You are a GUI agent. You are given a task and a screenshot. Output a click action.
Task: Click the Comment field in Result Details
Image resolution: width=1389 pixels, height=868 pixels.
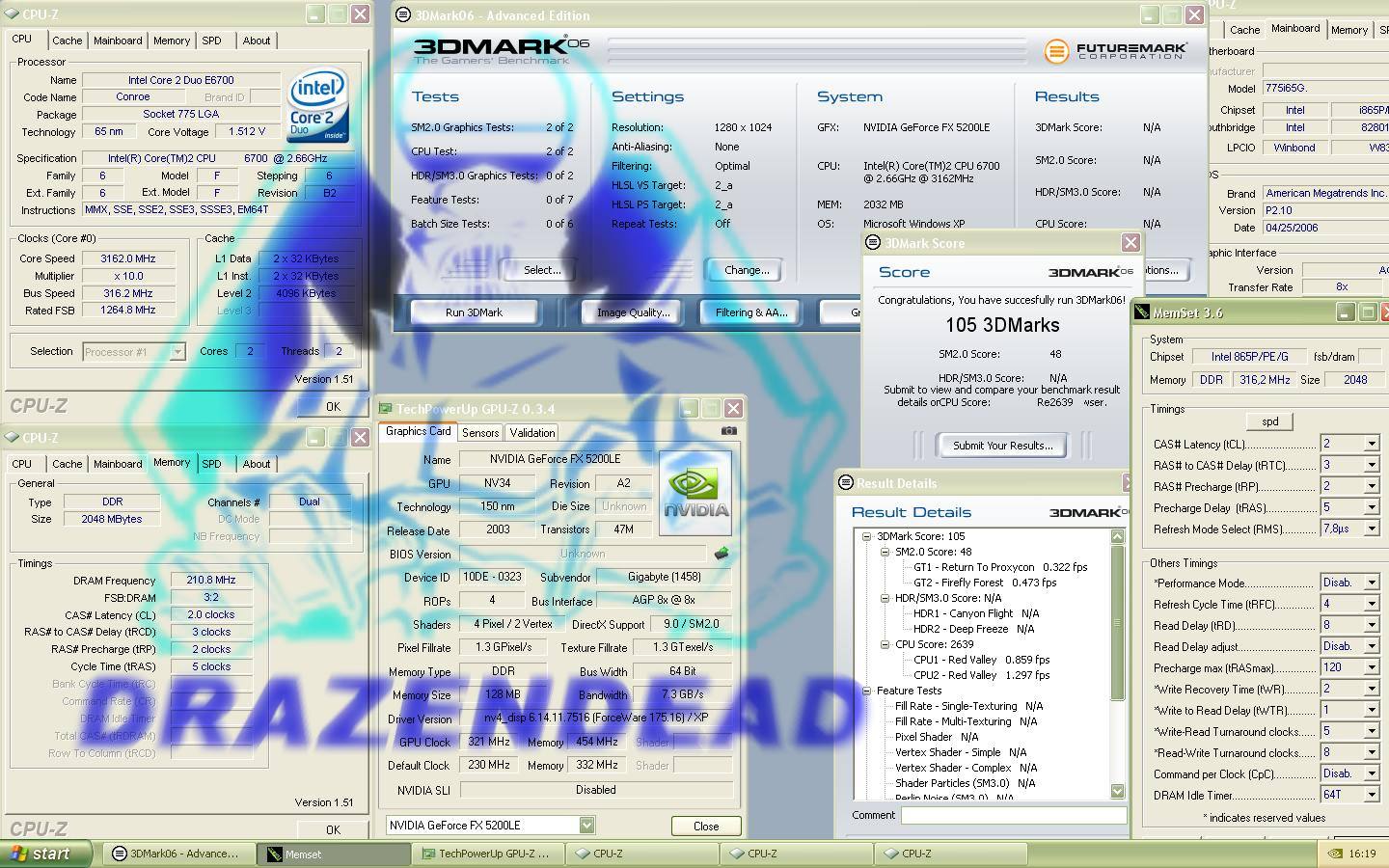click(x=1014, y=815)
